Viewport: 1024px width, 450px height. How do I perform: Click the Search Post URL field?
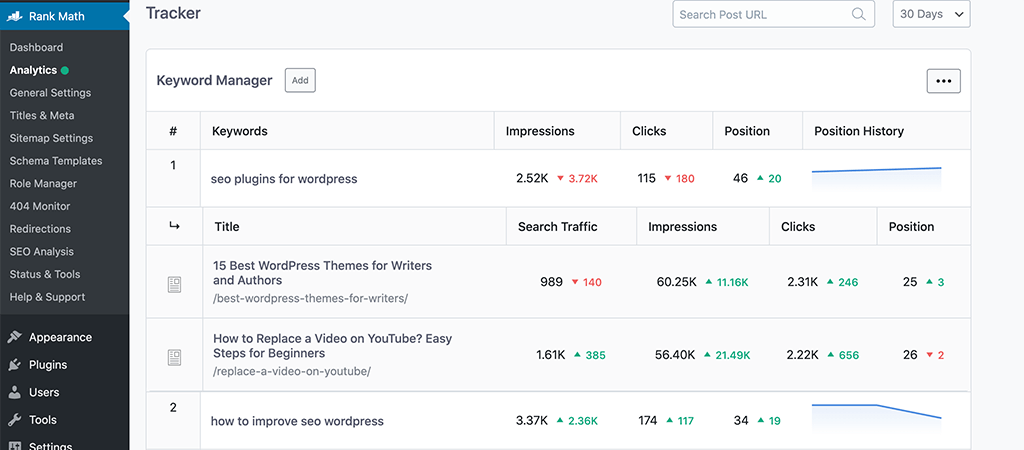click(762, 14)
